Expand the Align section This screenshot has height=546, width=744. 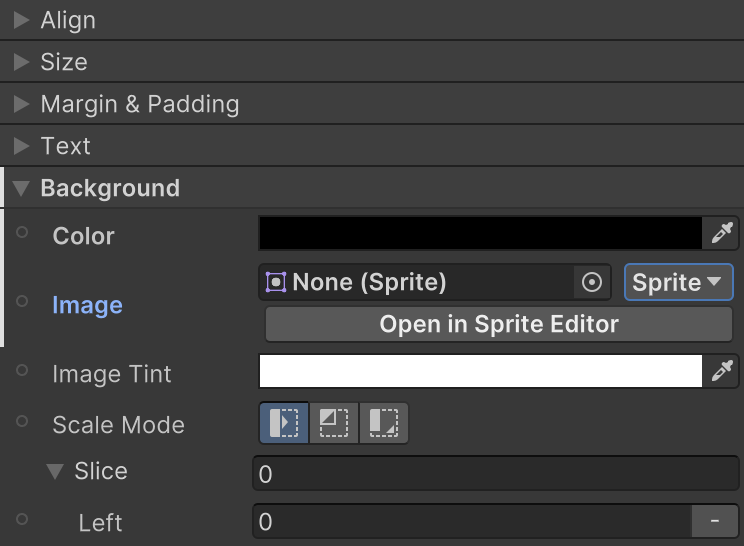pyautogui.click(x=21, y=20)
